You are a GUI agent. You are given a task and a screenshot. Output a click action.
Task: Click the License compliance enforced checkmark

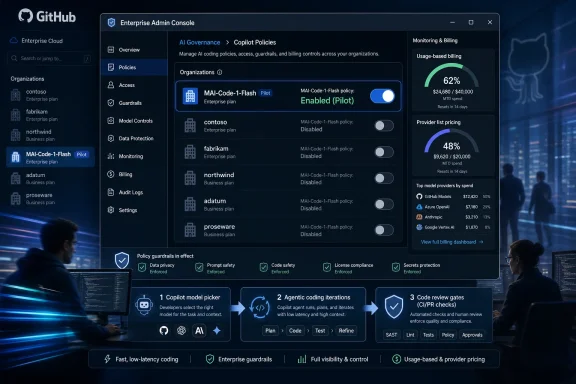click(327, 268)
